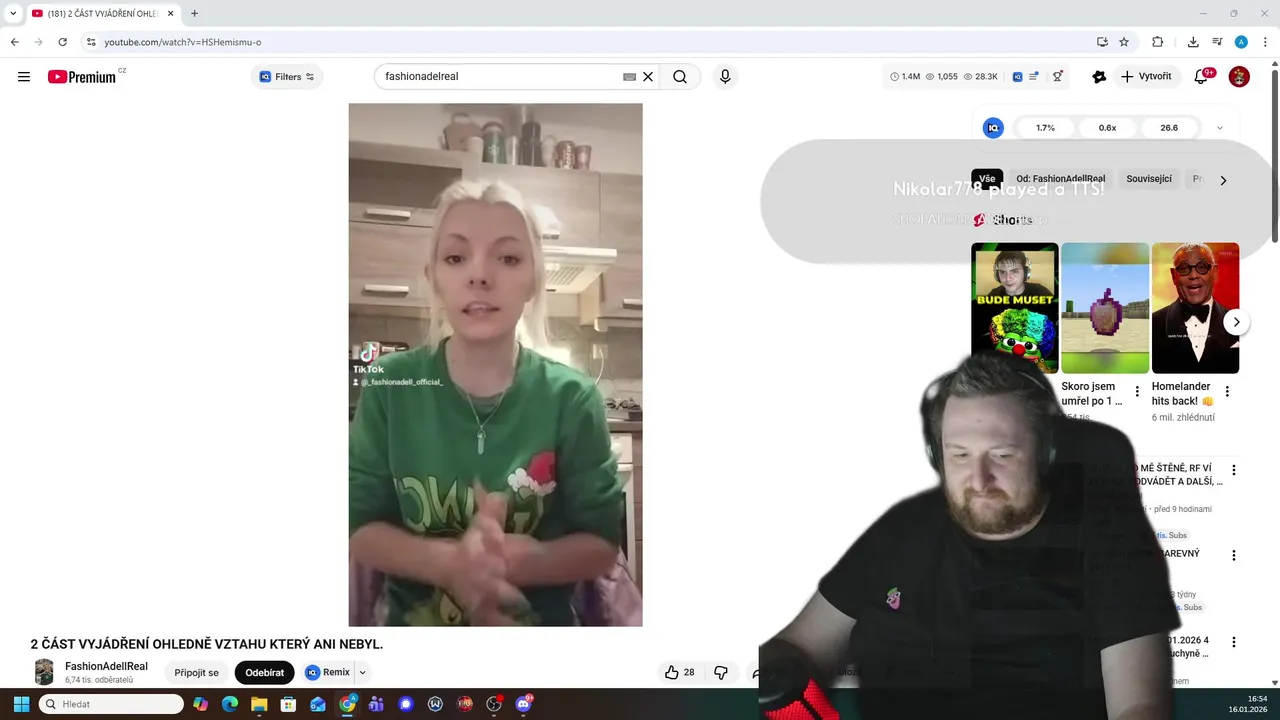Image resolution: width=1280 pixels, height=720 pixels.
Task: Select the Související chip
Action: (1148, 179)
